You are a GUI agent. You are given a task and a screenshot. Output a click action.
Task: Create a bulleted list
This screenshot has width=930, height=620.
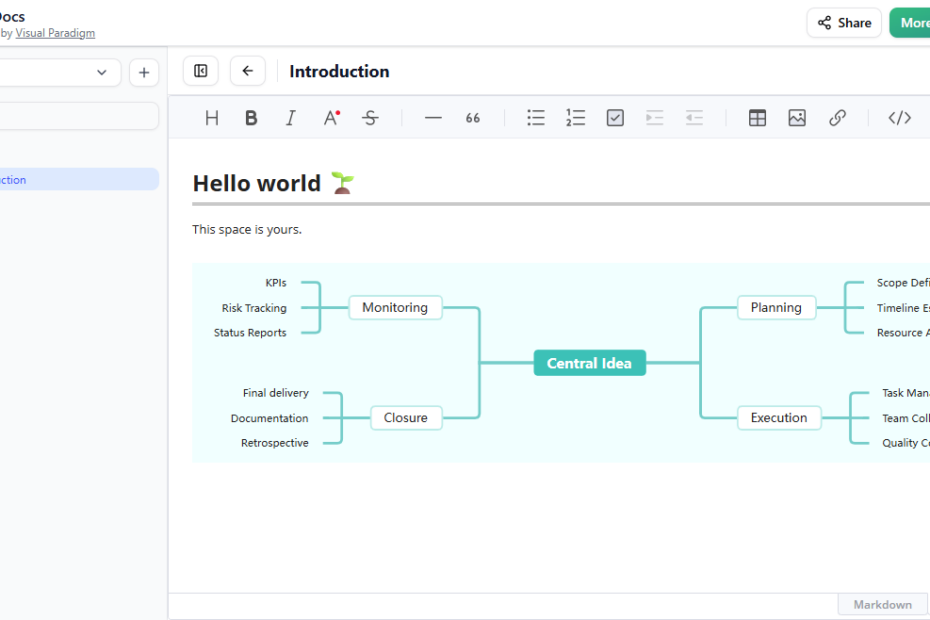536,118
